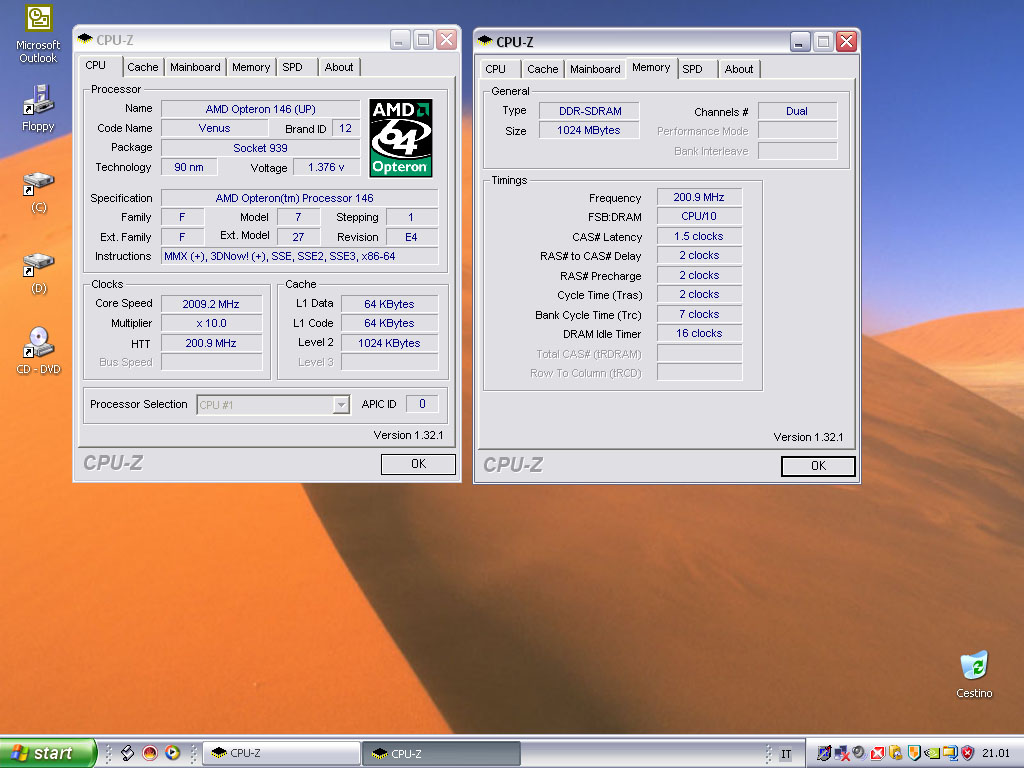Click the memory Type value DDR-SDRAM

tap(589, 111)
